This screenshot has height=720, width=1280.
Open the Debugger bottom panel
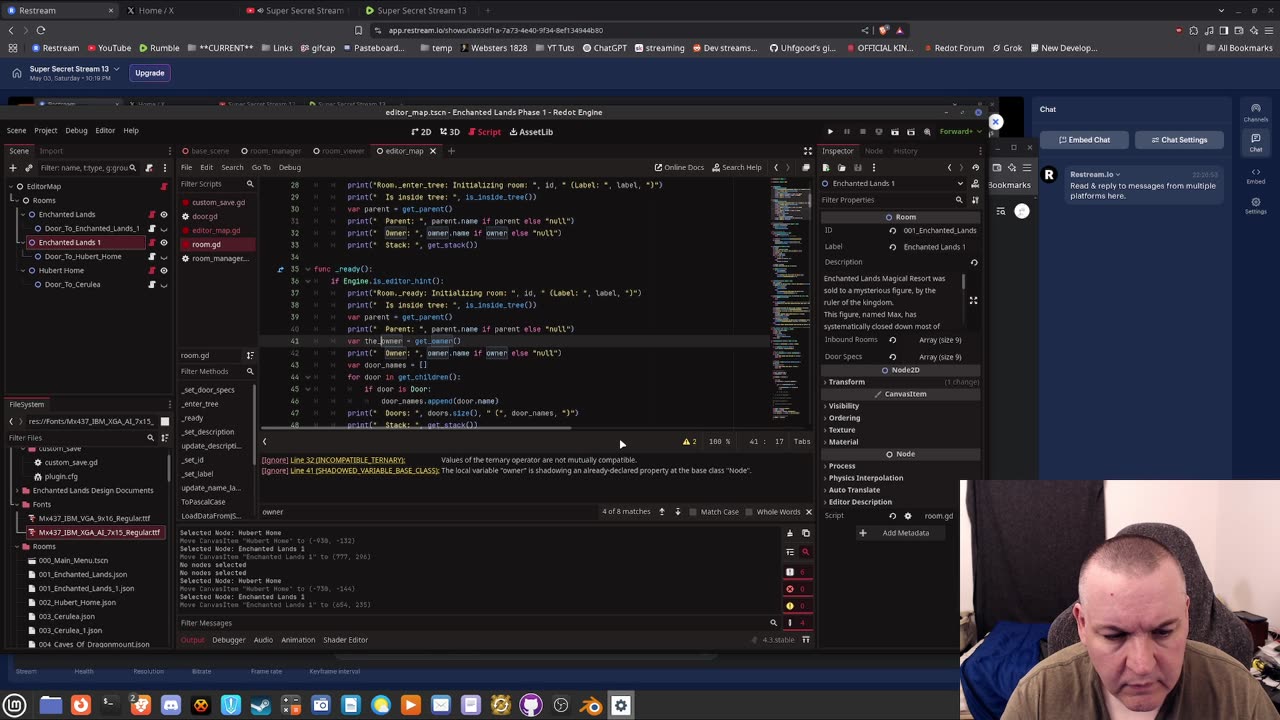click(x=228, y=640)
